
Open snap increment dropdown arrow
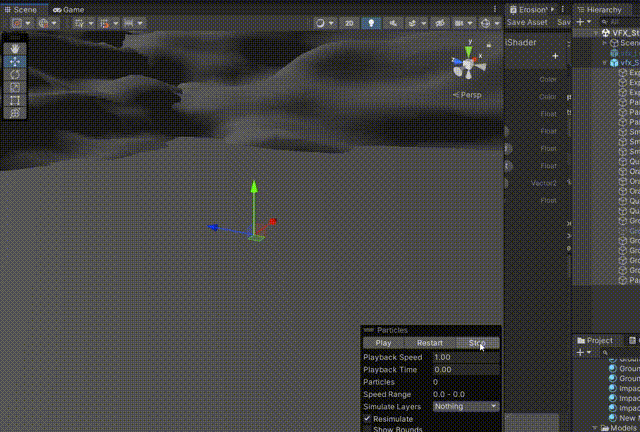click(140, 23)
